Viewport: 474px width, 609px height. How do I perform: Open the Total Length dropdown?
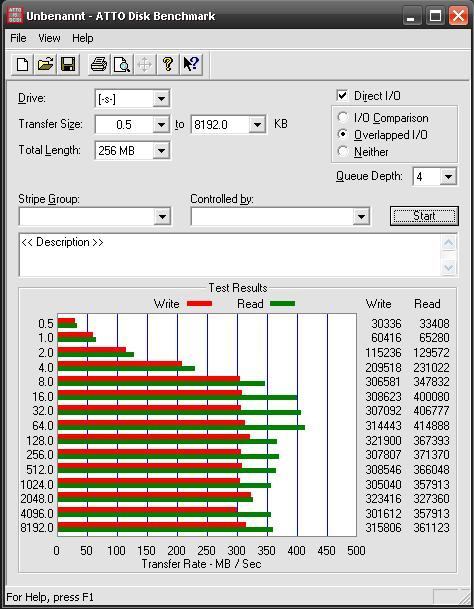(x=161, y=150)
